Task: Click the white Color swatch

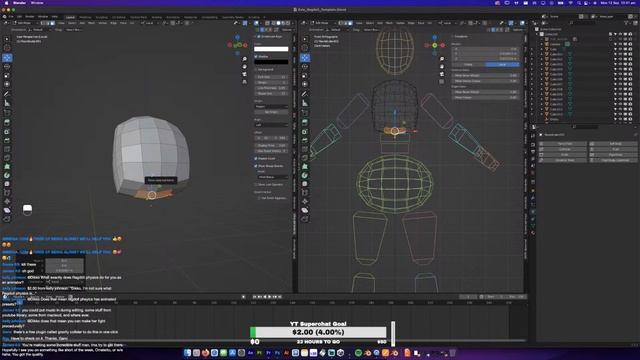Action: (x=271, y=49)
